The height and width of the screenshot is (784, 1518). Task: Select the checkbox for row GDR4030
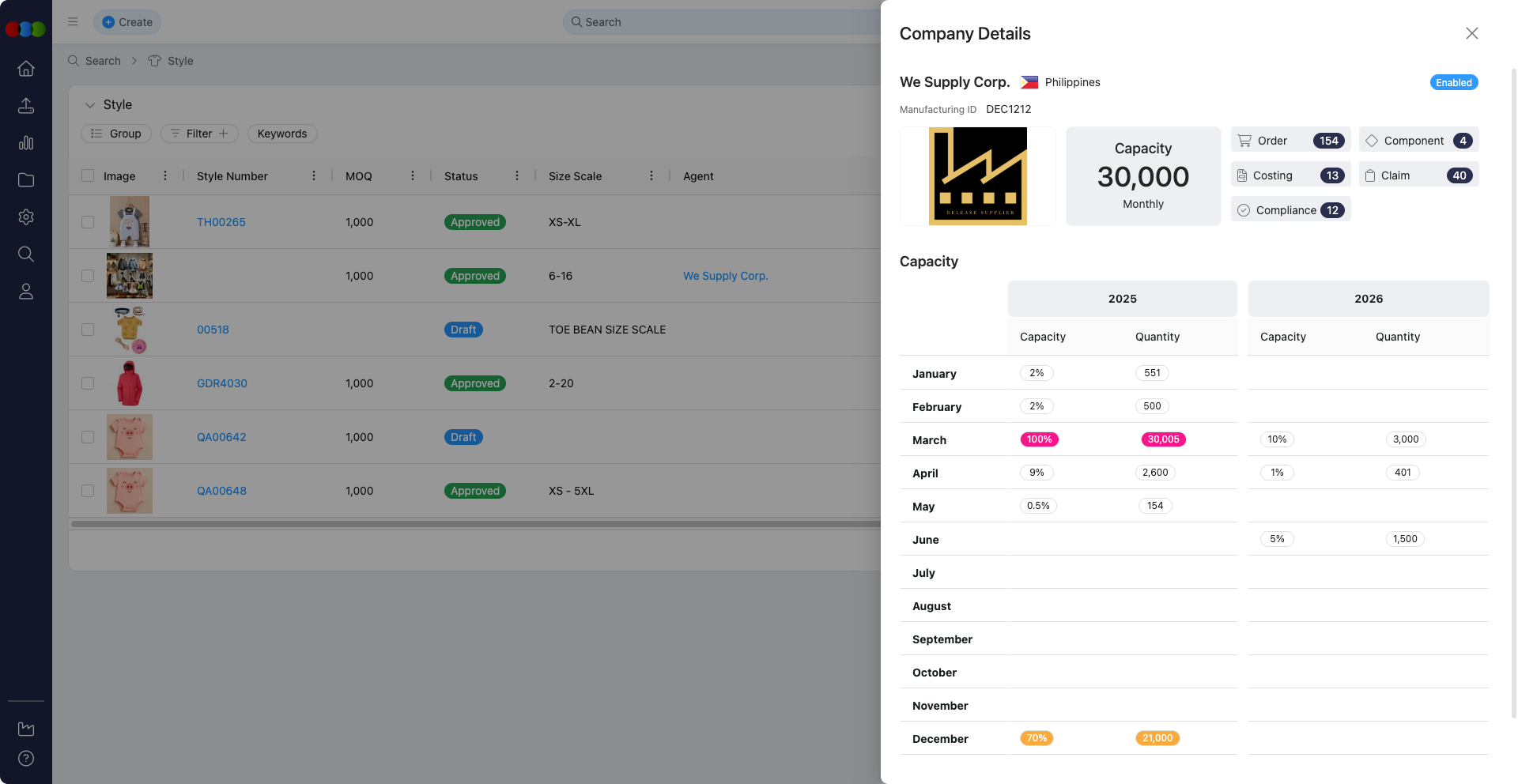[x=88, y=383]
